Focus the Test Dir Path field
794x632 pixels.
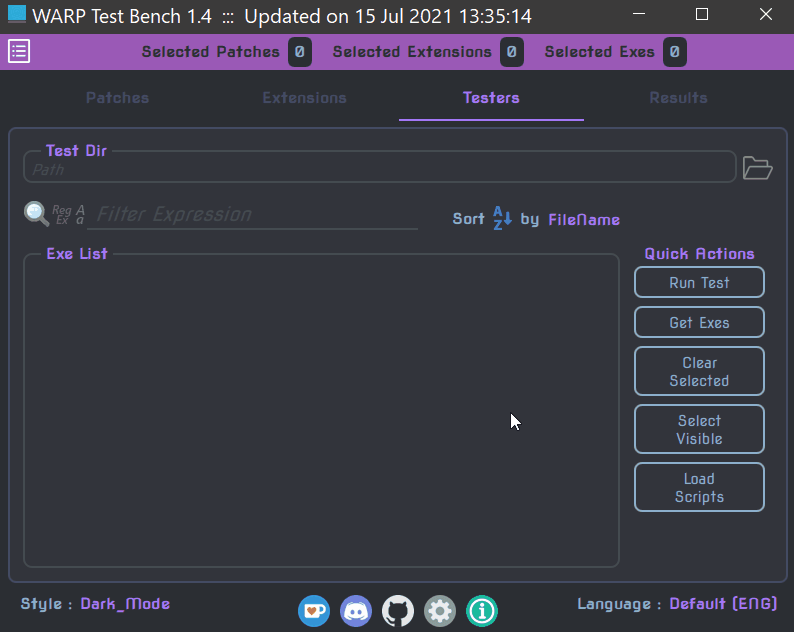pyautogui.click(x=380, y=169)
